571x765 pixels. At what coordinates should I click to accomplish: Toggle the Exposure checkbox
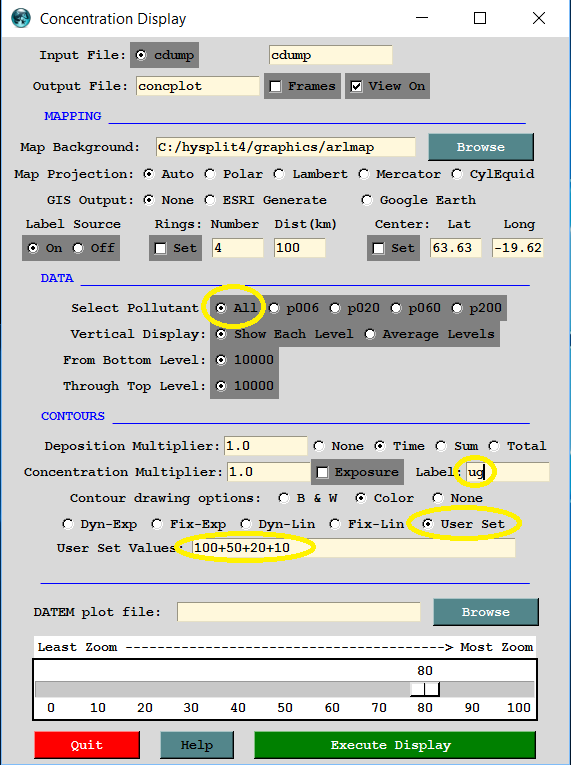[x=322, y=472]
